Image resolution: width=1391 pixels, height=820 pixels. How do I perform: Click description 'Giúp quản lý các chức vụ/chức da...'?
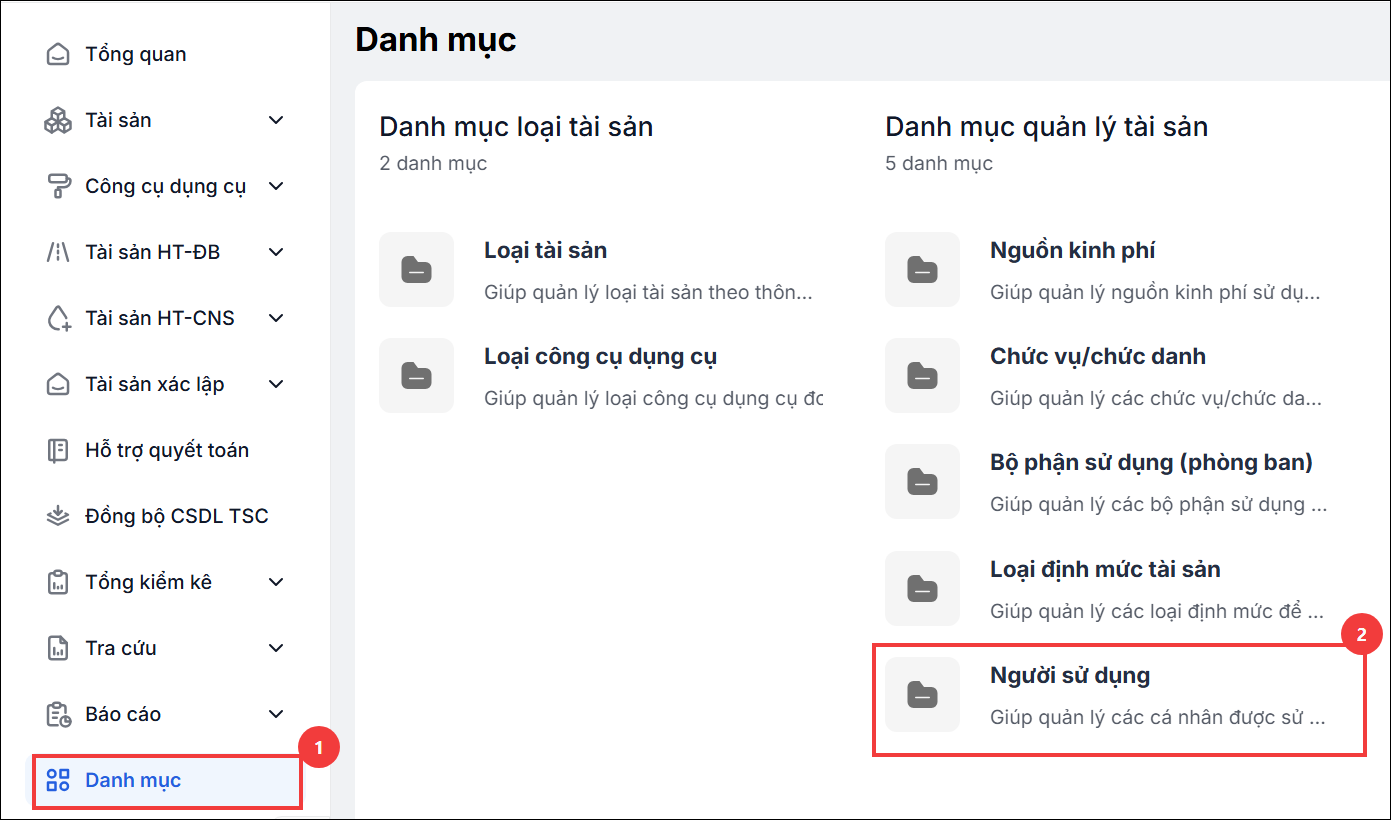coord(1156,399)
